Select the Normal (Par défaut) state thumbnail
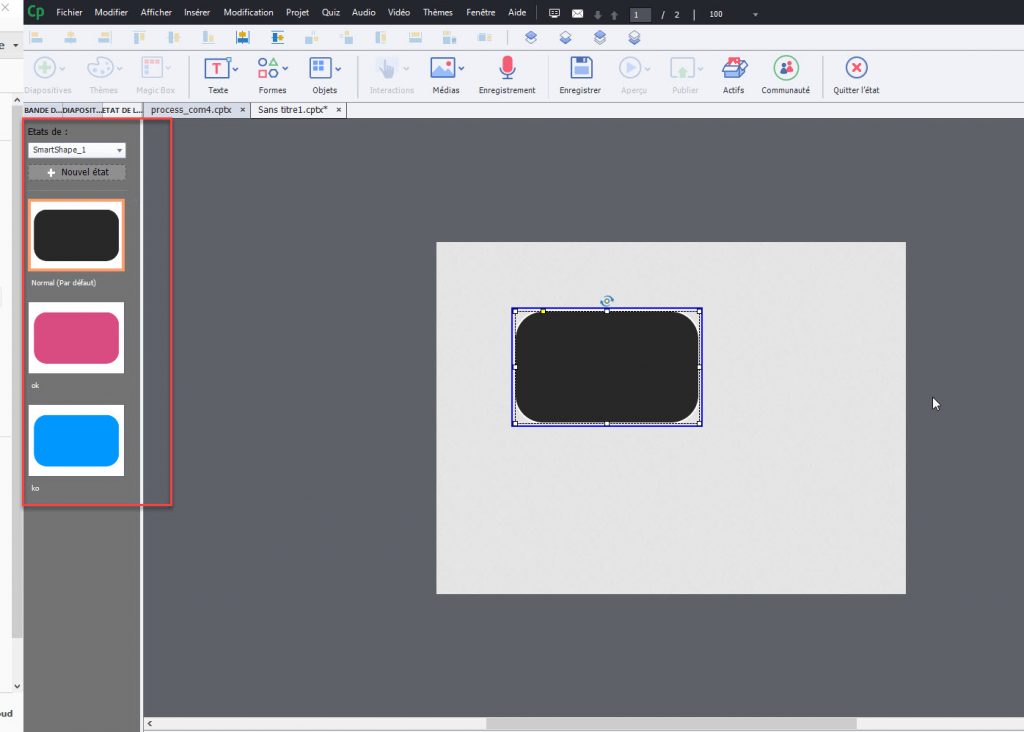1024x732 pixels. 76,235
